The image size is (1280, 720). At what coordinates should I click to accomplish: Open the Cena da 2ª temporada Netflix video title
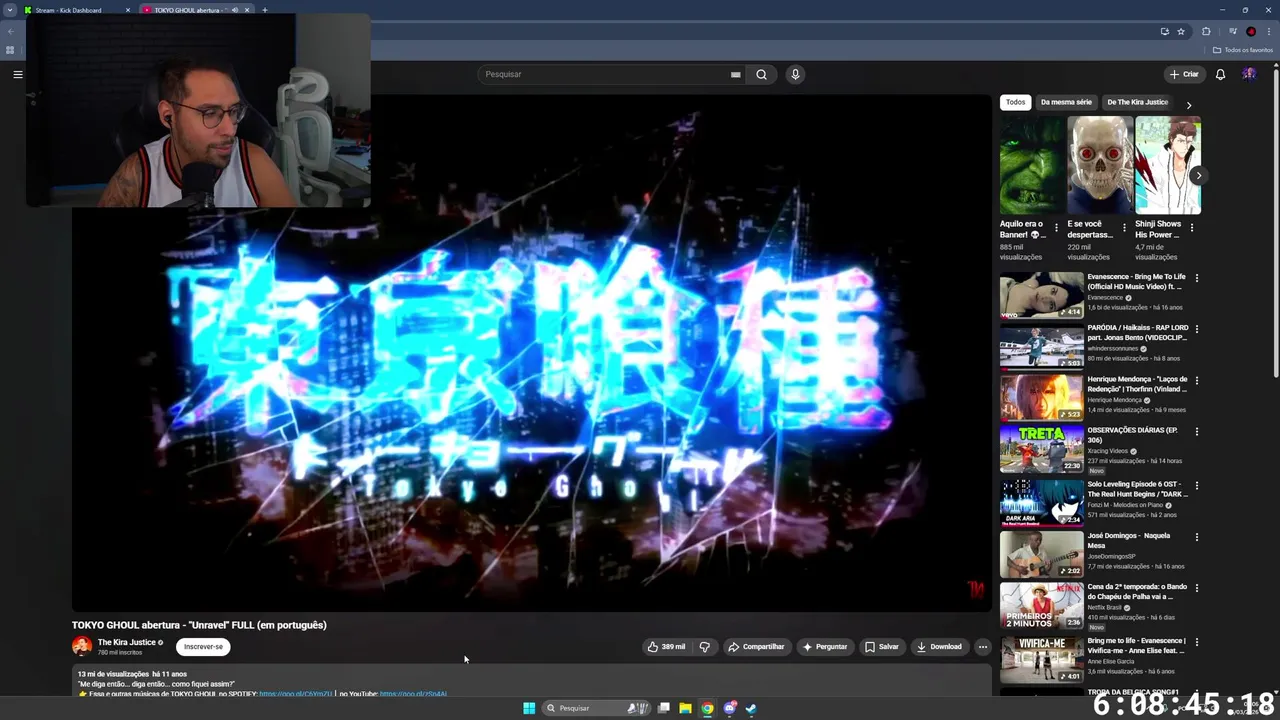pyautogui.click(x=1137, y=592)
